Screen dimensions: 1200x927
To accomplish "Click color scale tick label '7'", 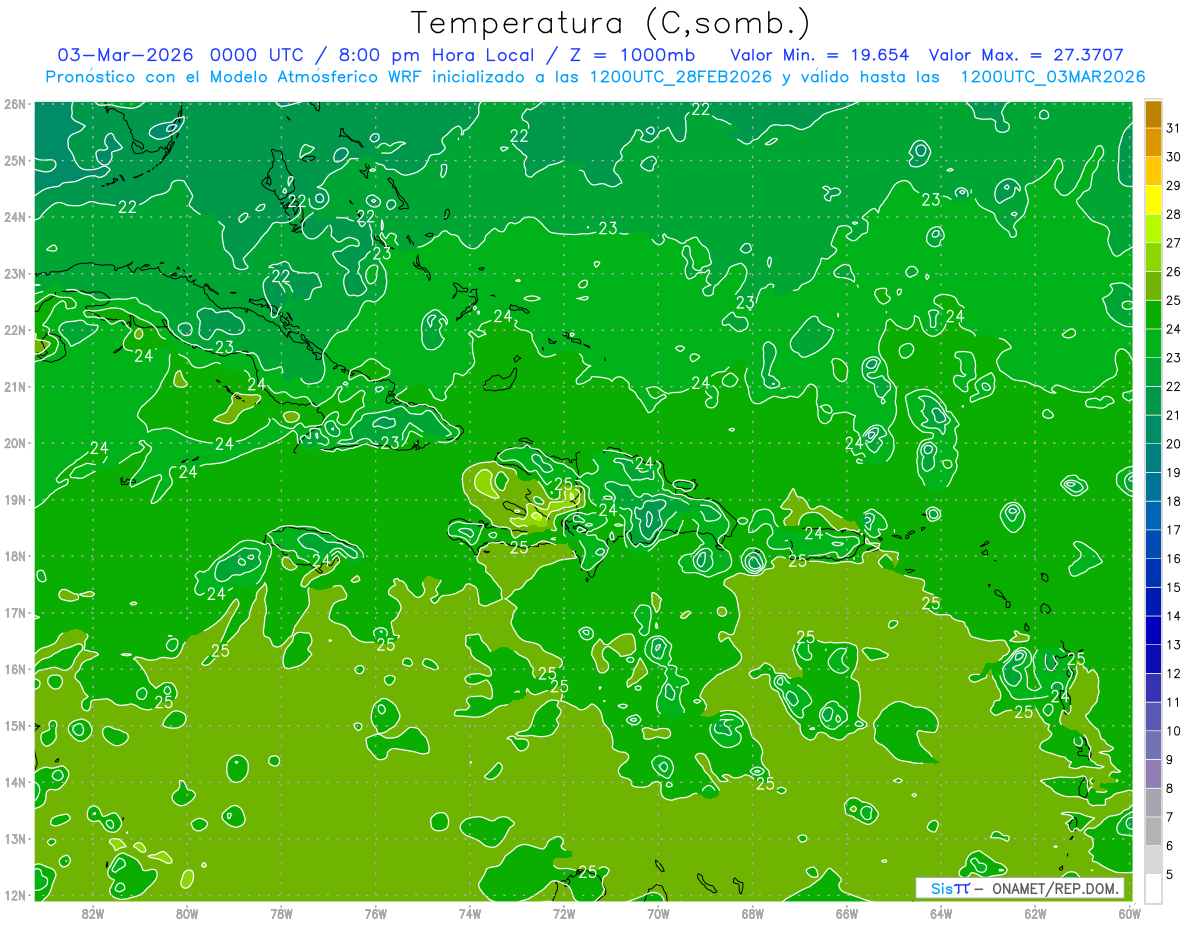I will coord(1170,817).
